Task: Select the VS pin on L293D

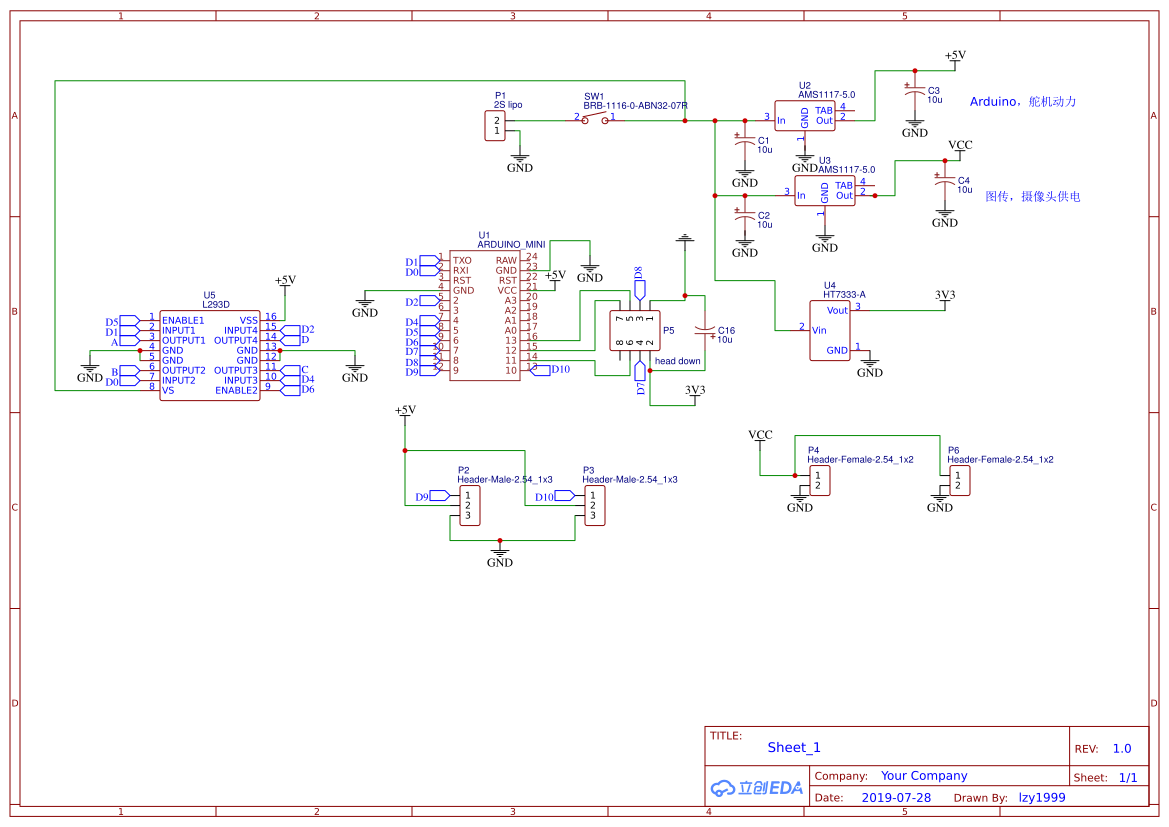Action: [168, 391]
